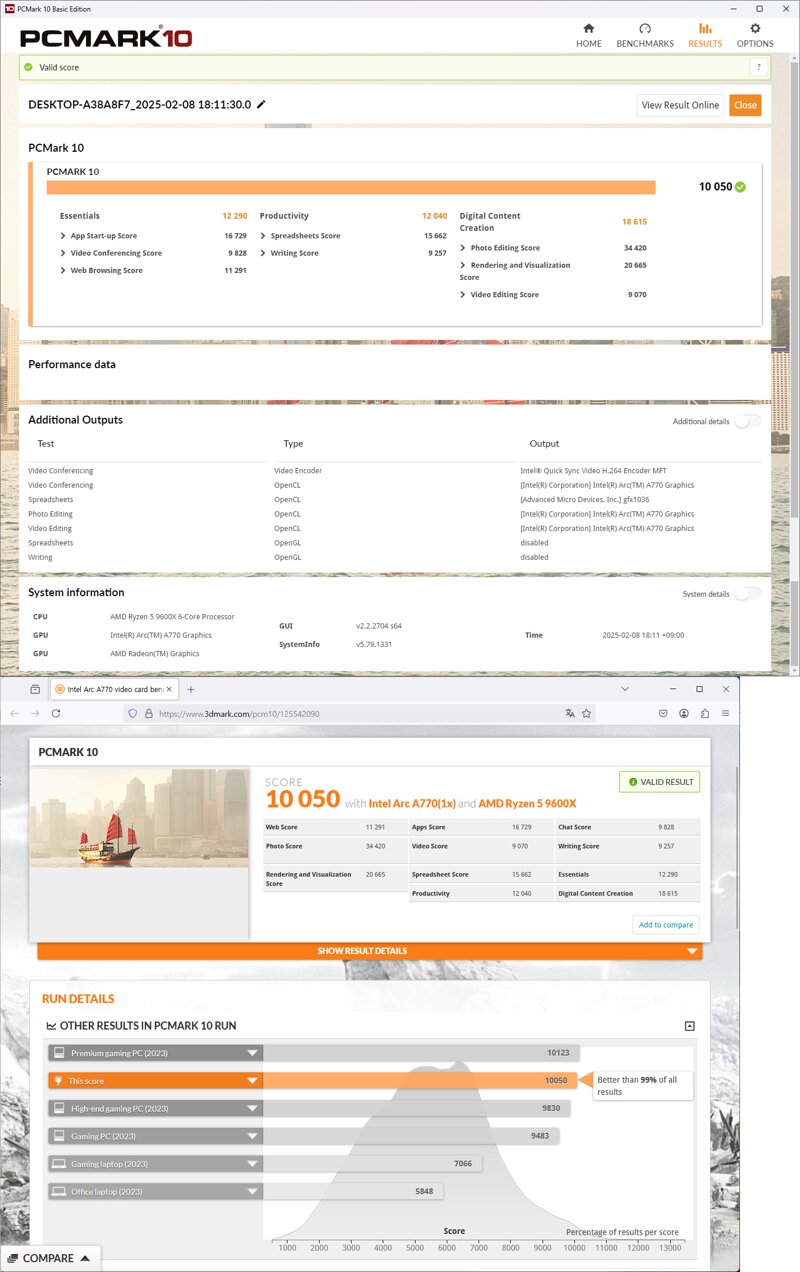Image resolution: width=800 pixels, height=1272 pixels.
Task: Open browser hamburger menu
Action: point(725,713)
